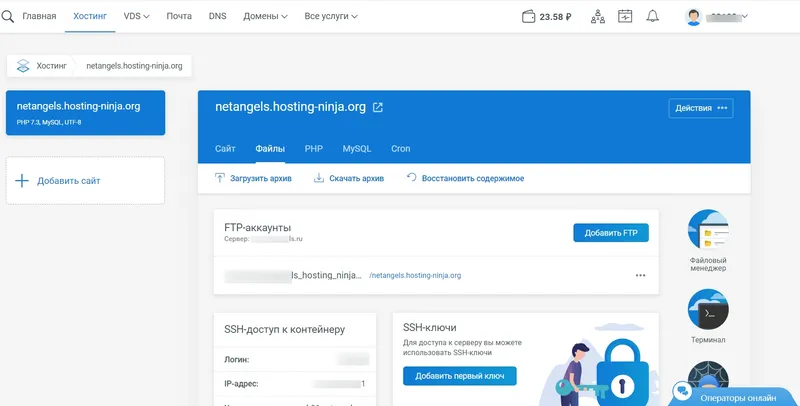Expand the VDS dropdown menu
Screen dimensions: 800x406
pos(137,16)
